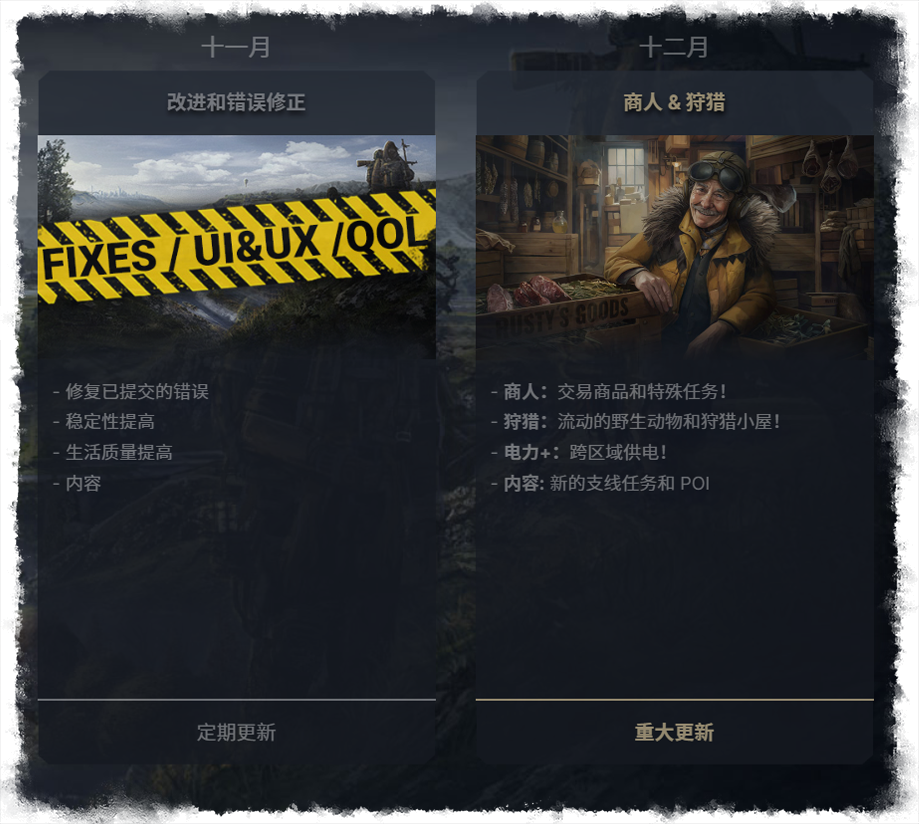The height and width of the screenshot is (824, 919).
Task: Select the 商人 & 狩猎 card title
Action: pyautogui.click(x=674, y=102)
